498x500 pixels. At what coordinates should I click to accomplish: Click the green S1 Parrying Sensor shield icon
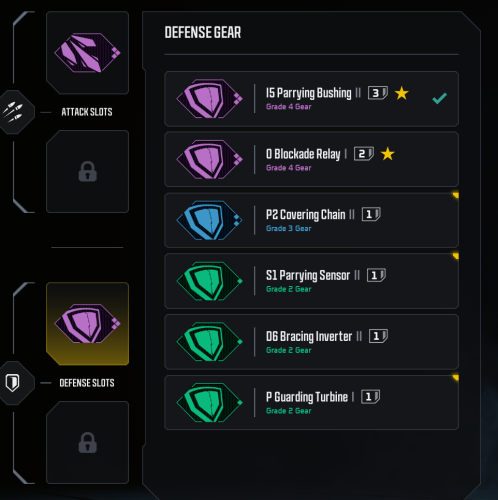(209, 281)
